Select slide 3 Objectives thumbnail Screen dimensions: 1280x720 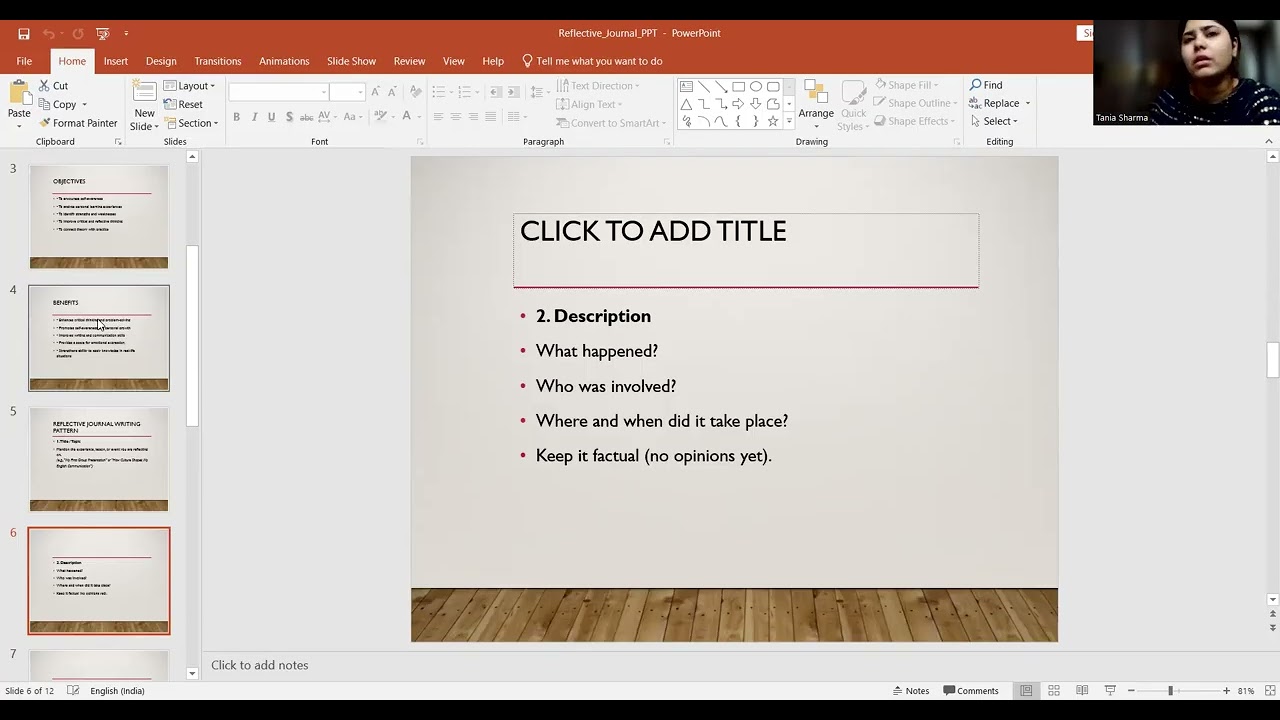pos(99,216)
